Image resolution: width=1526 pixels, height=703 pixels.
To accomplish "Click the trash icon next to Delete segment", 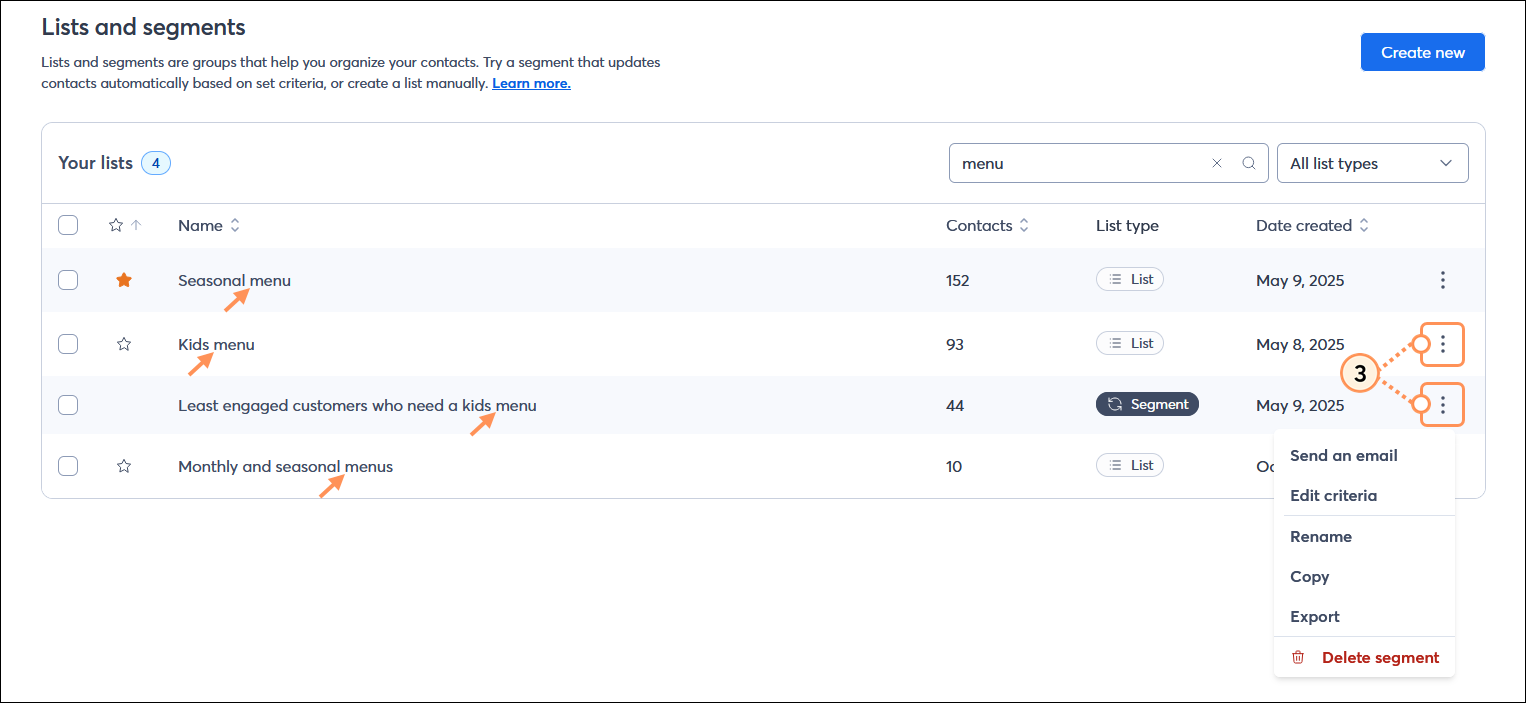I will 1297,657.
